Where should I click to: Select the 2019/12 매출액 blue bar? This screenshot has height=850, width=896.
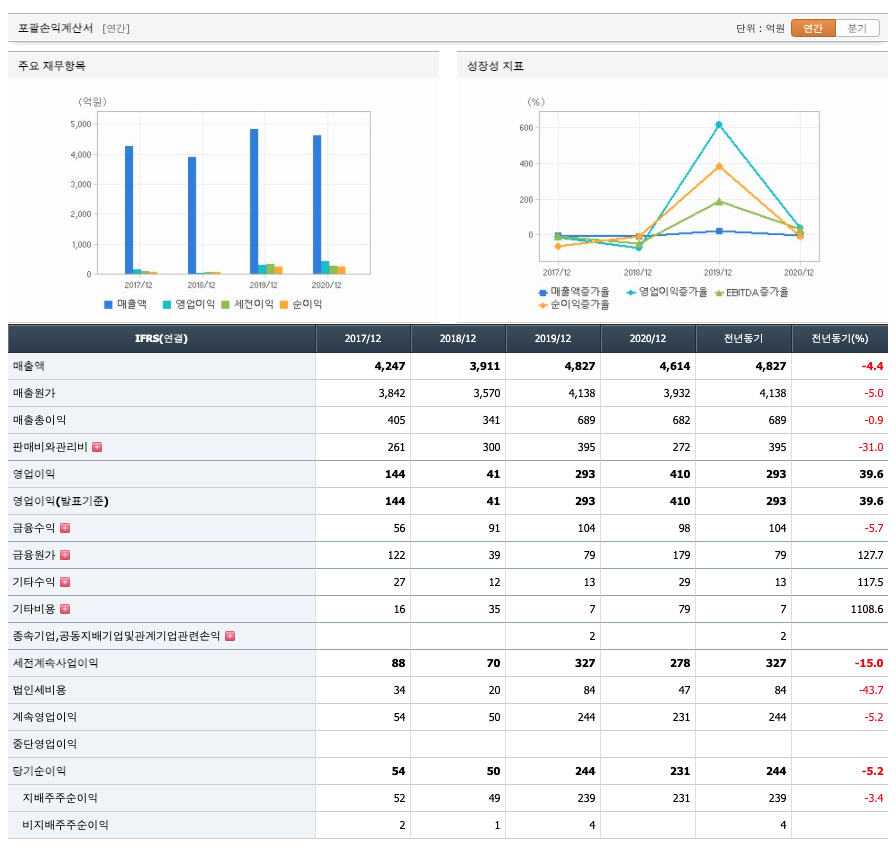[x=254, y=202]
